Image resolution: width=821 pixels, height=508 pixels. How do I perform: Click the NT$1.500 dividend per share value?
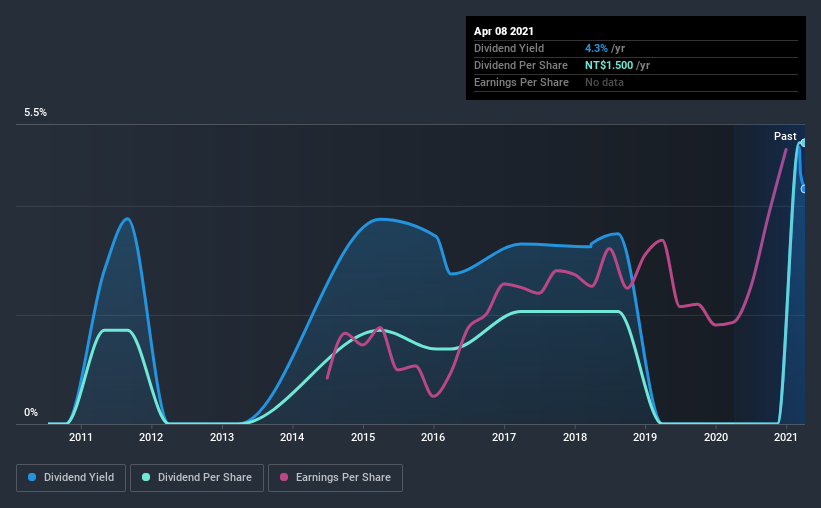click(x=609, y=65)
